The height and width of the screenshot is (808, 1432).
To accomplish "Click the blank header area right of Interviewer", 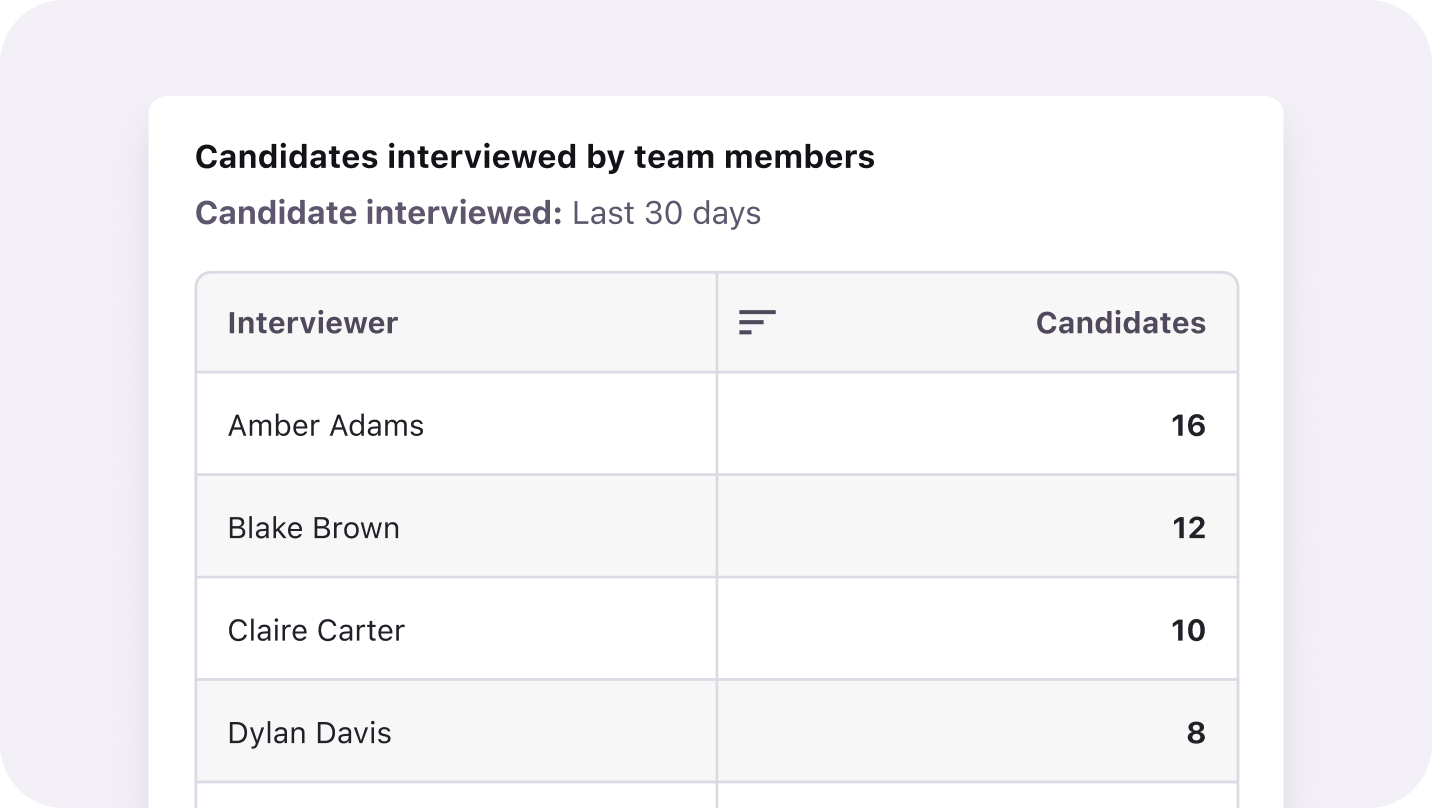I will coord(560,322).
